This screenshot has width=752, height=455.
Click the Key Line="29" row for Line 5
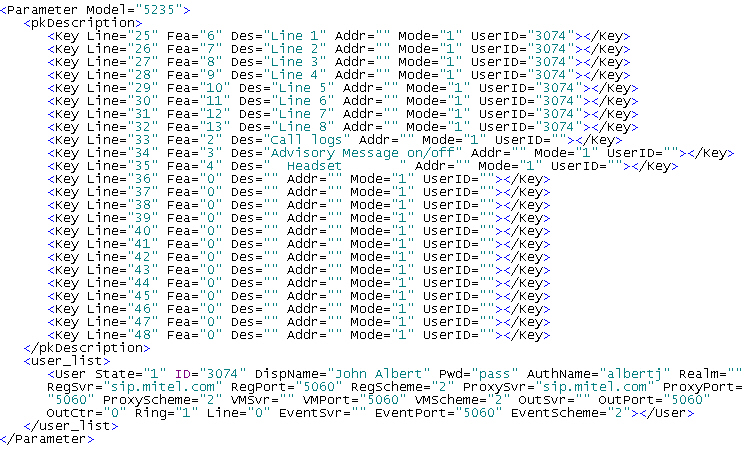tap(342, 88)
